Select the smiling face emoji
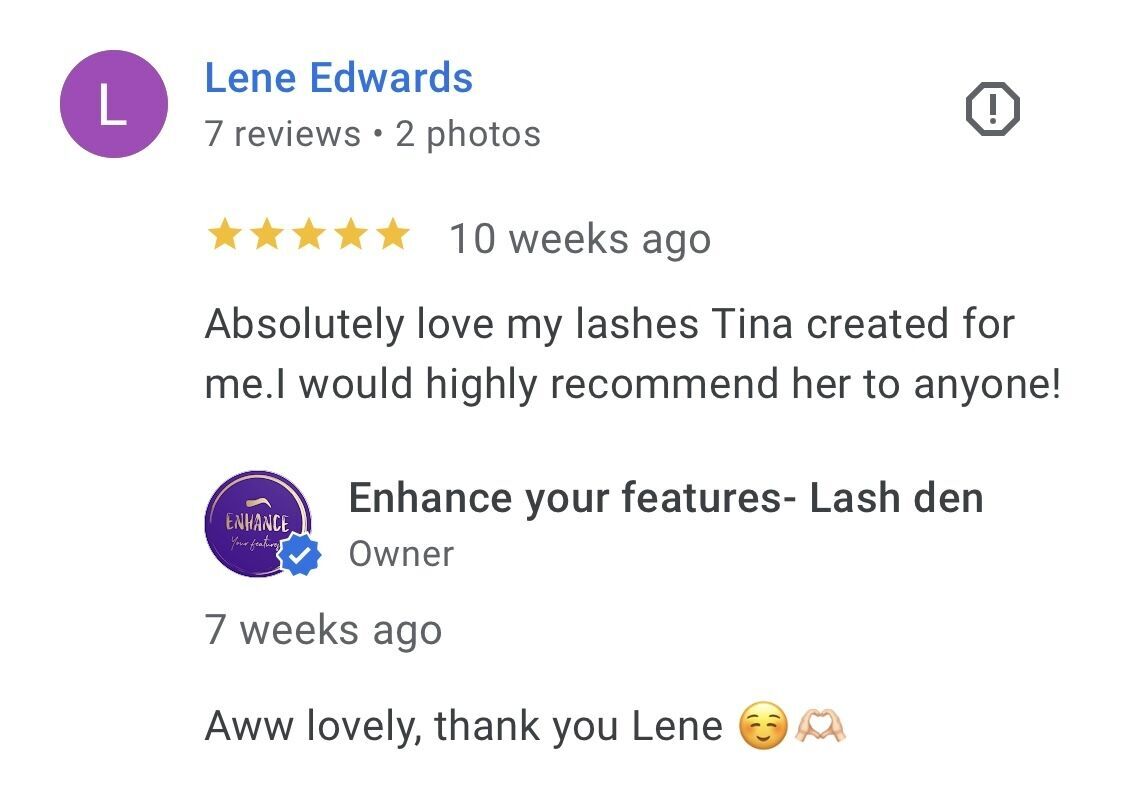 coord(762,726)
